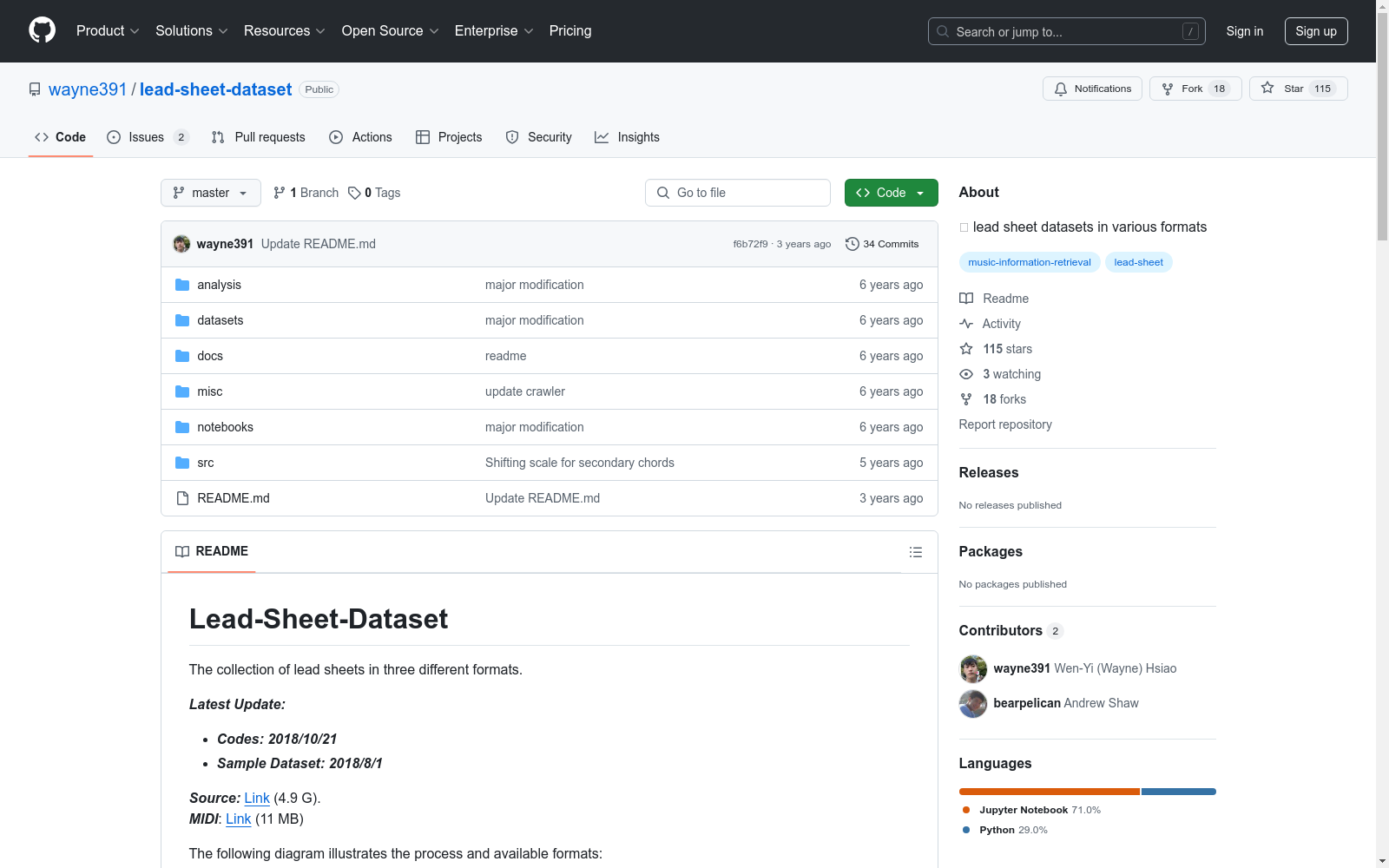This screenshot has height=868, width=1389.
Task: Switch to the Insights tab
Action: point(627,137)
